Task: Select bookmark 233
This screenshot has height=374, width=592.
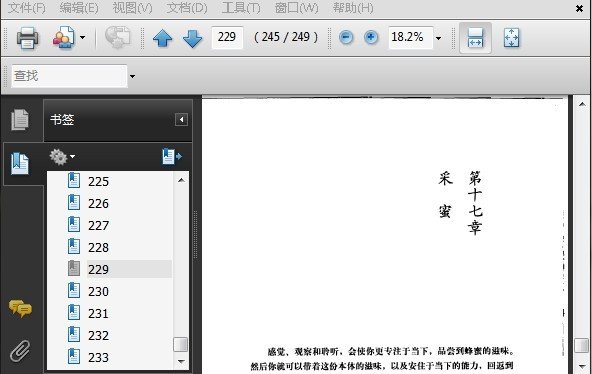Action: coord(99,357)
